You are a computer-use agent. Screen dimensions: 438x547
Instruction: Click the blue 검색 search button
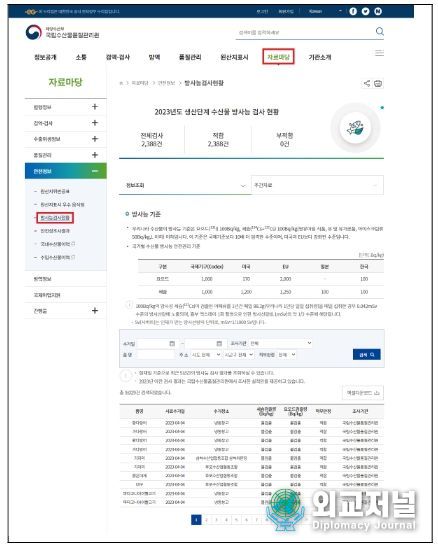click(x=367, y=354)
